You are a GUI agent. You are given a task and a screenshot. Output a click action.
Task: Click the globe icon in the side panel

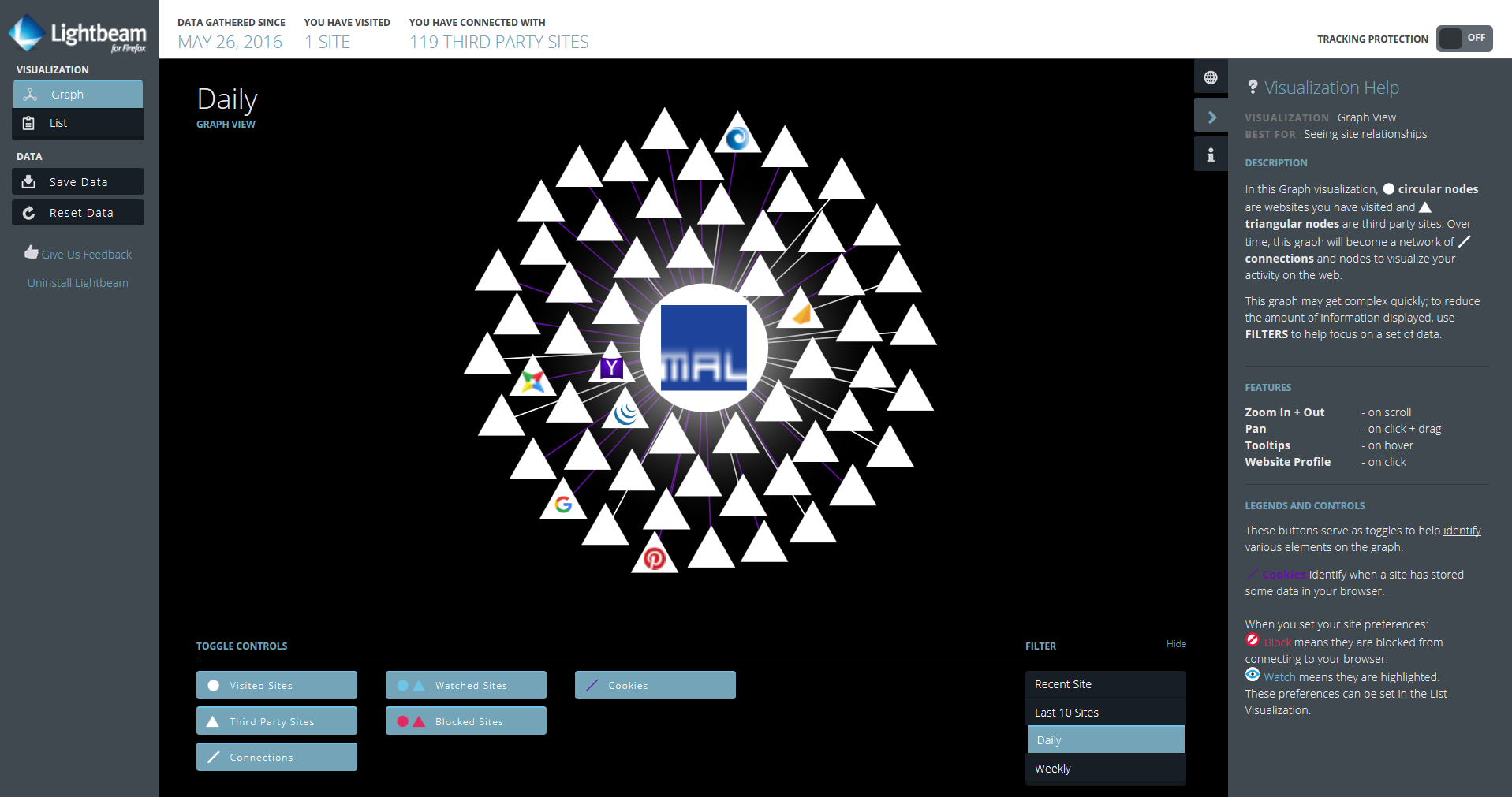pyautogui.click(x=1210, y=77)
